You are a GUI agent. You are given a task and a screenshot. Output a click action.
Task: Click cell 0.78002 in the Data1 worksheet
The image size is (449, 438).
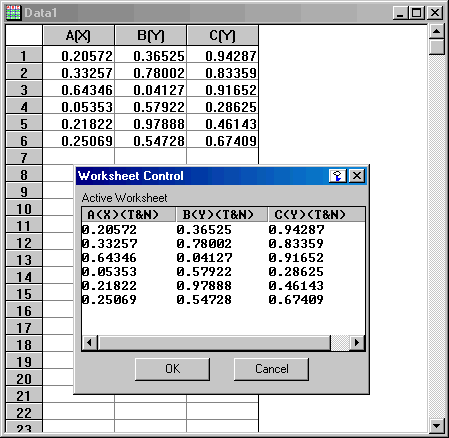(151, 72)
